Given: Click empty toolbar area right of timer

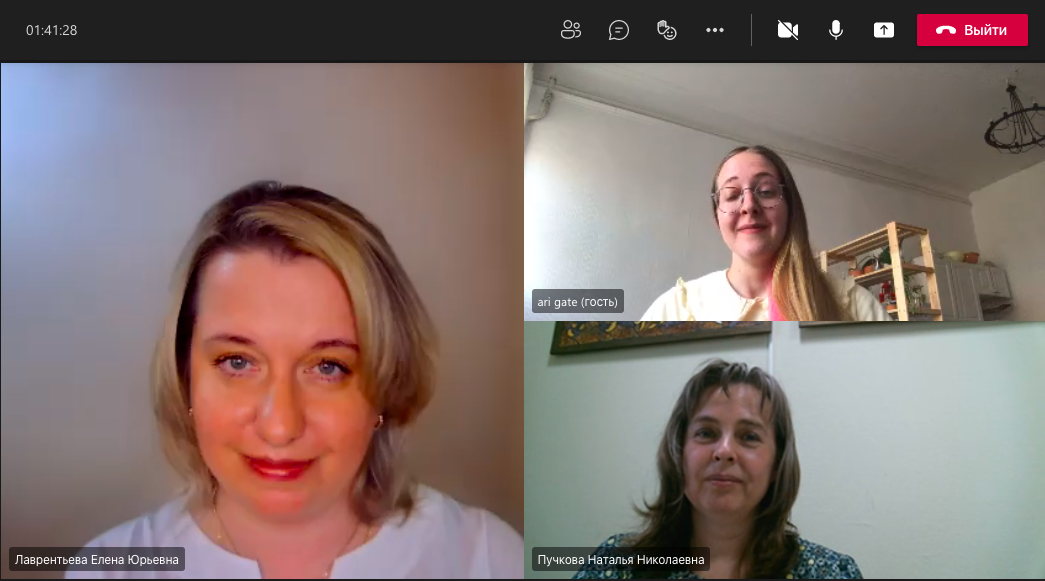Looking at the screenshot, I should point(300,30).
